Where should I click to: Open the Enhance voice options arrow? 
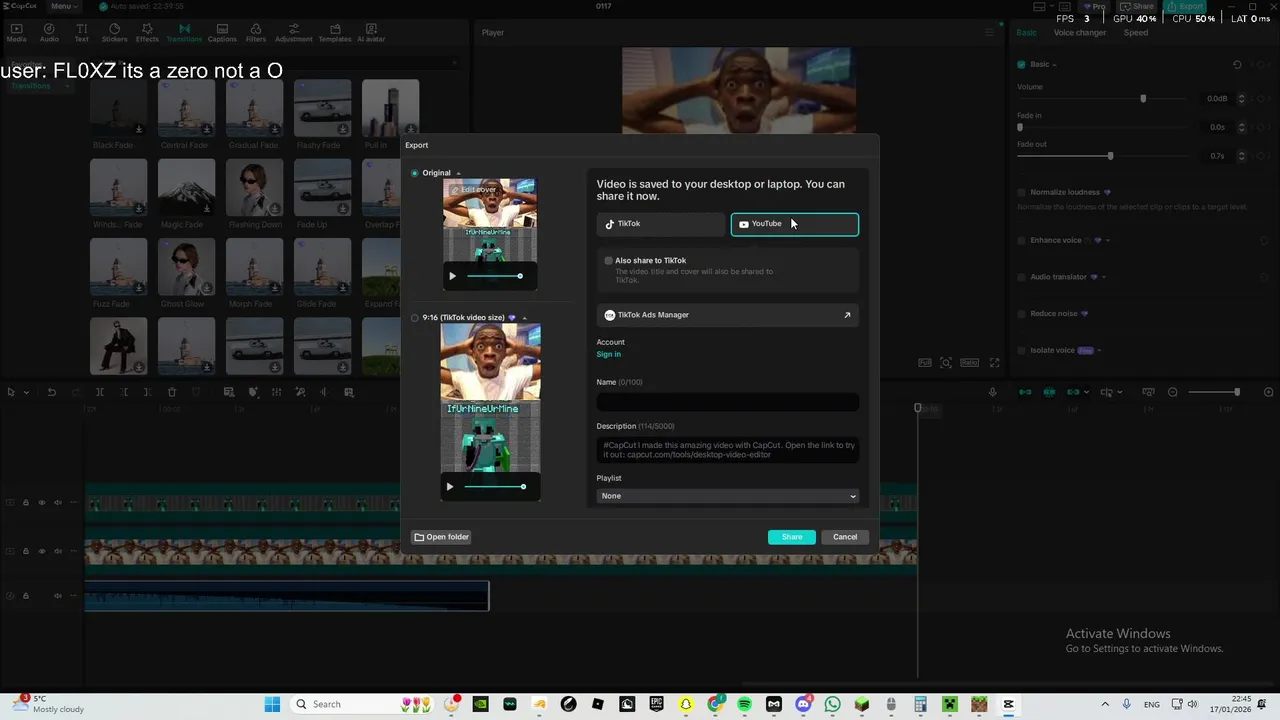coord(1108,240)
